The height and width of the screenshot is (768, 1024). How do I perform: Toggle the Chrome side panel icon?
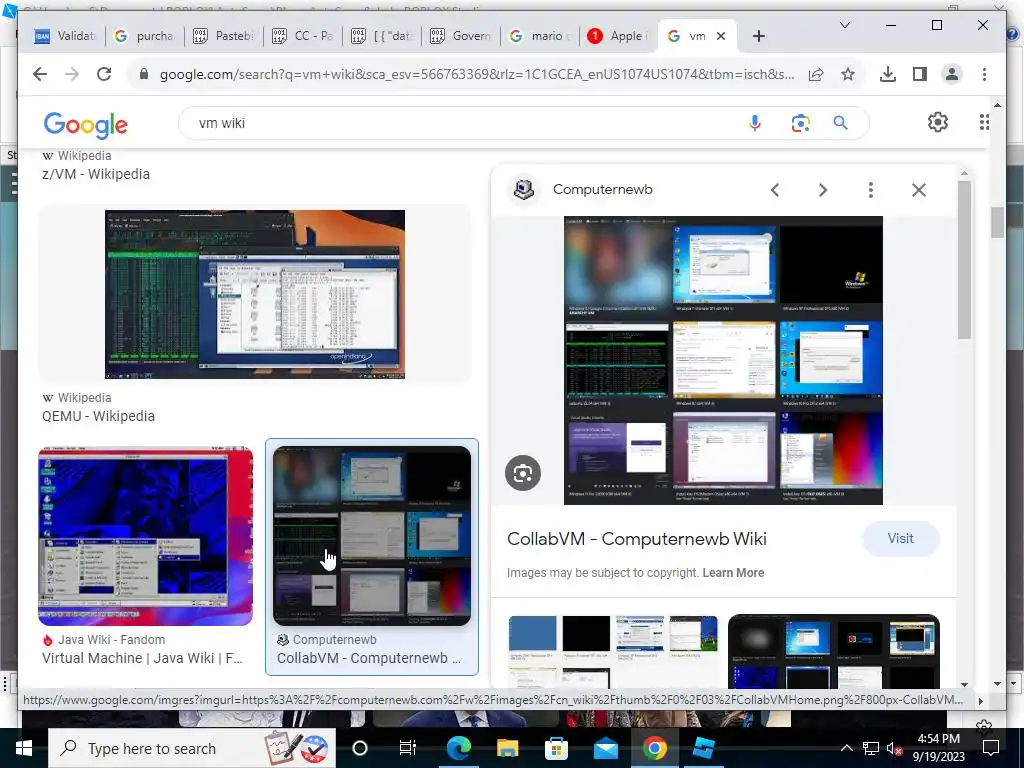[x=920, y=74]
